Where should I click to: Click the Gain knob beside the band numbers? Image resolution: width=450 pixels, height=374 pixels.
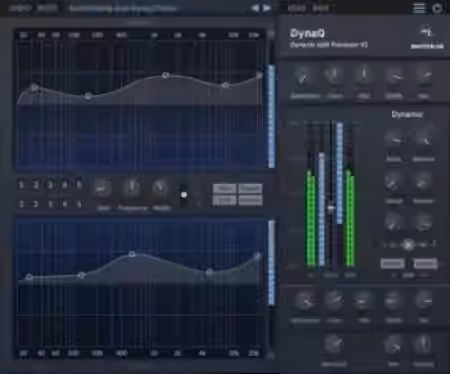point(103,189)
